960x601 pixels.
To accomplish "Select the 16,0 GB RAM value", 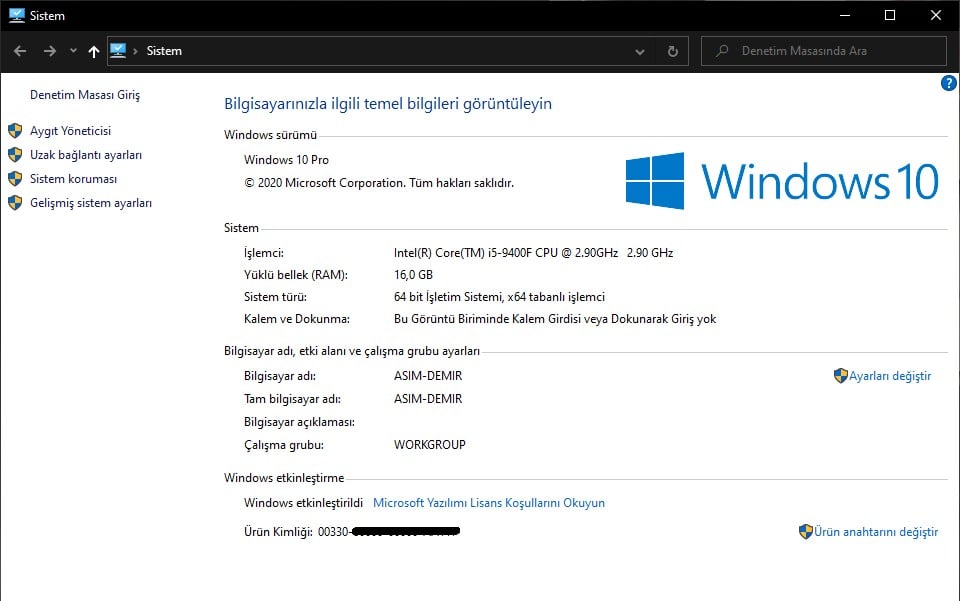I will (x=413, y=275).
